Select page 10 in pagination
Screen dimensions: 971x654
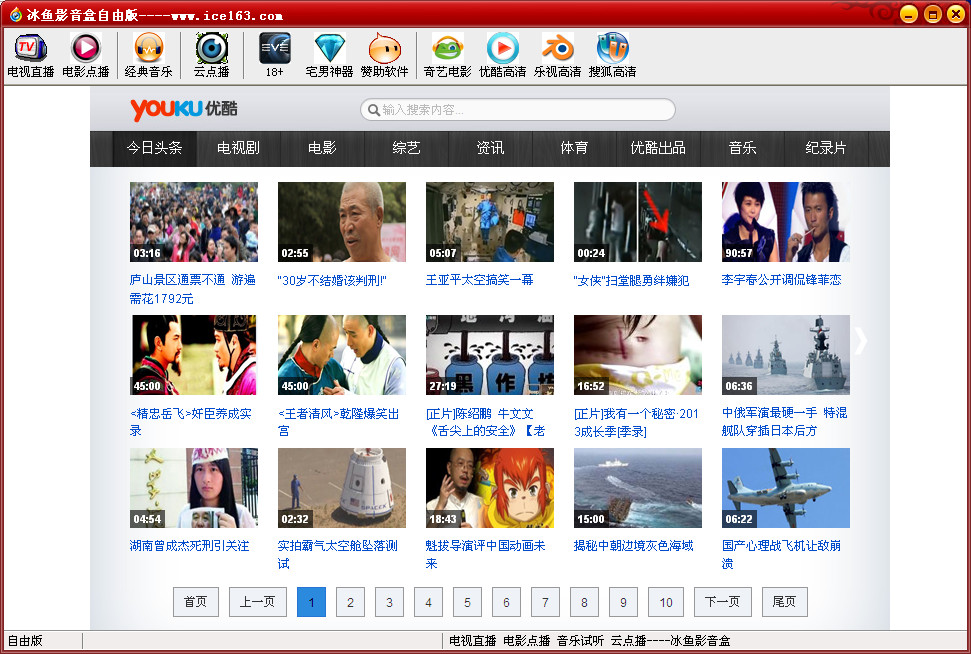coord(666,602)
